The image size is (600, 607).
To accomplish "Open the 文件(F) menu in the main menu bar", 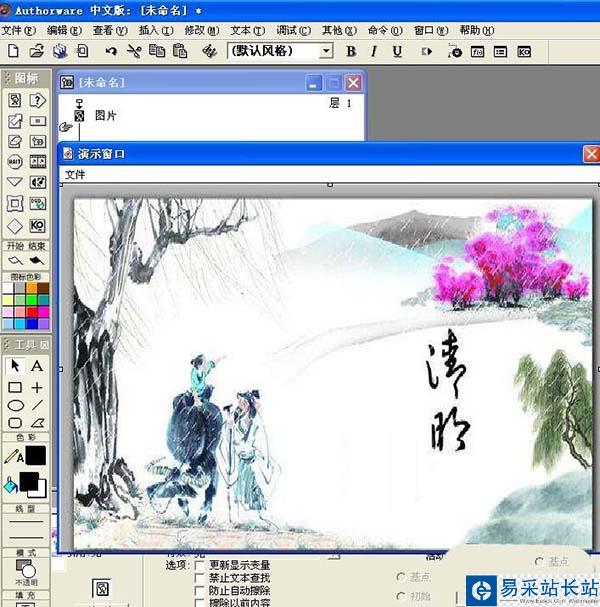I will [x=19, y=30].
